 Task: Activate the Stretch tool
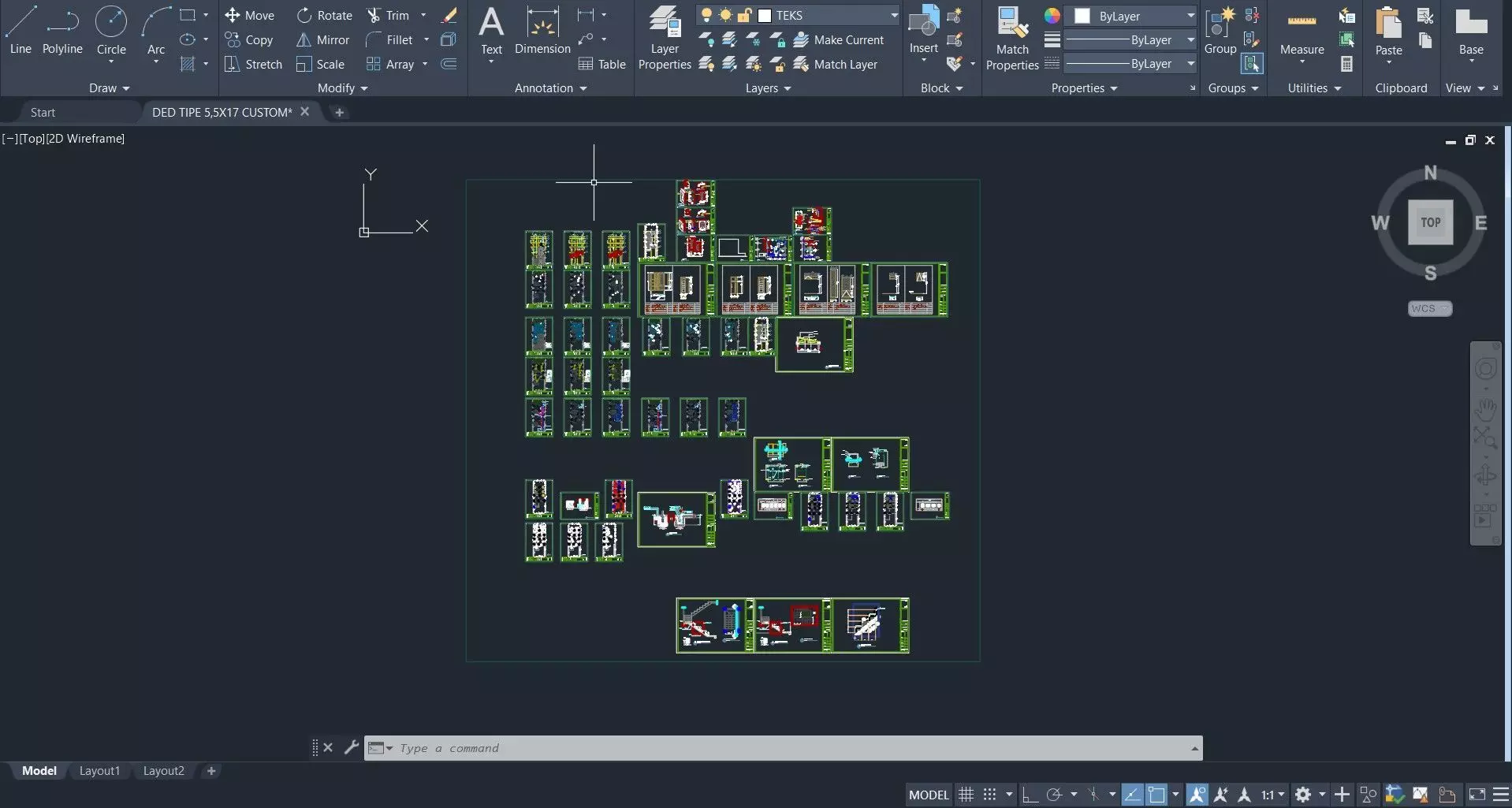tap(253, 64)
